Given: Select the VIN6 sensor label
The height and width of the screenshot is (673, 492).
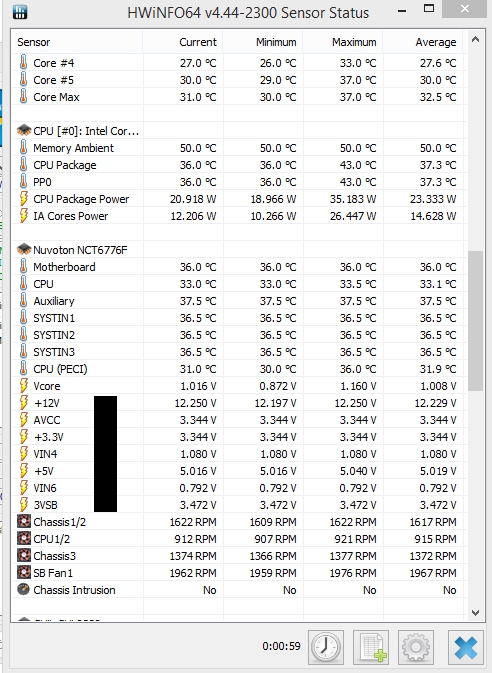Looking at the screenshot, I should click(x=45, y=488).
